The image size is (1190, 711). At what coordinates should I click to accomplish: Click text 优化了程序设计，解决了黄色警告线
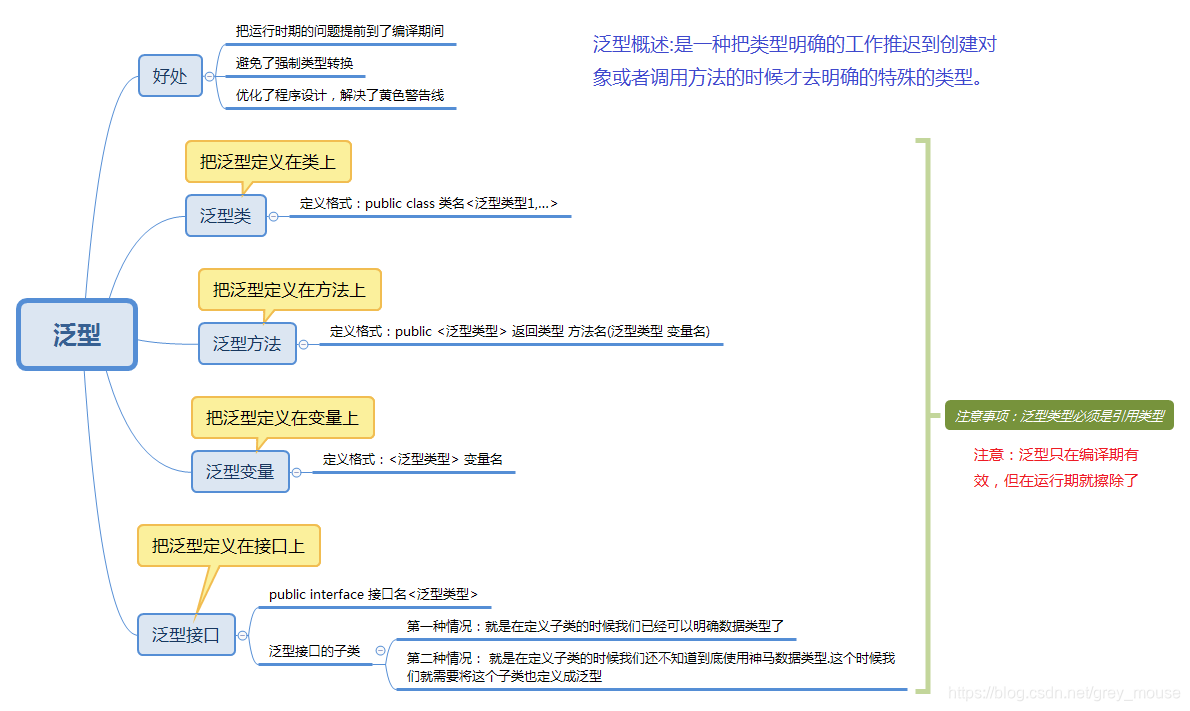click(339, 95)
